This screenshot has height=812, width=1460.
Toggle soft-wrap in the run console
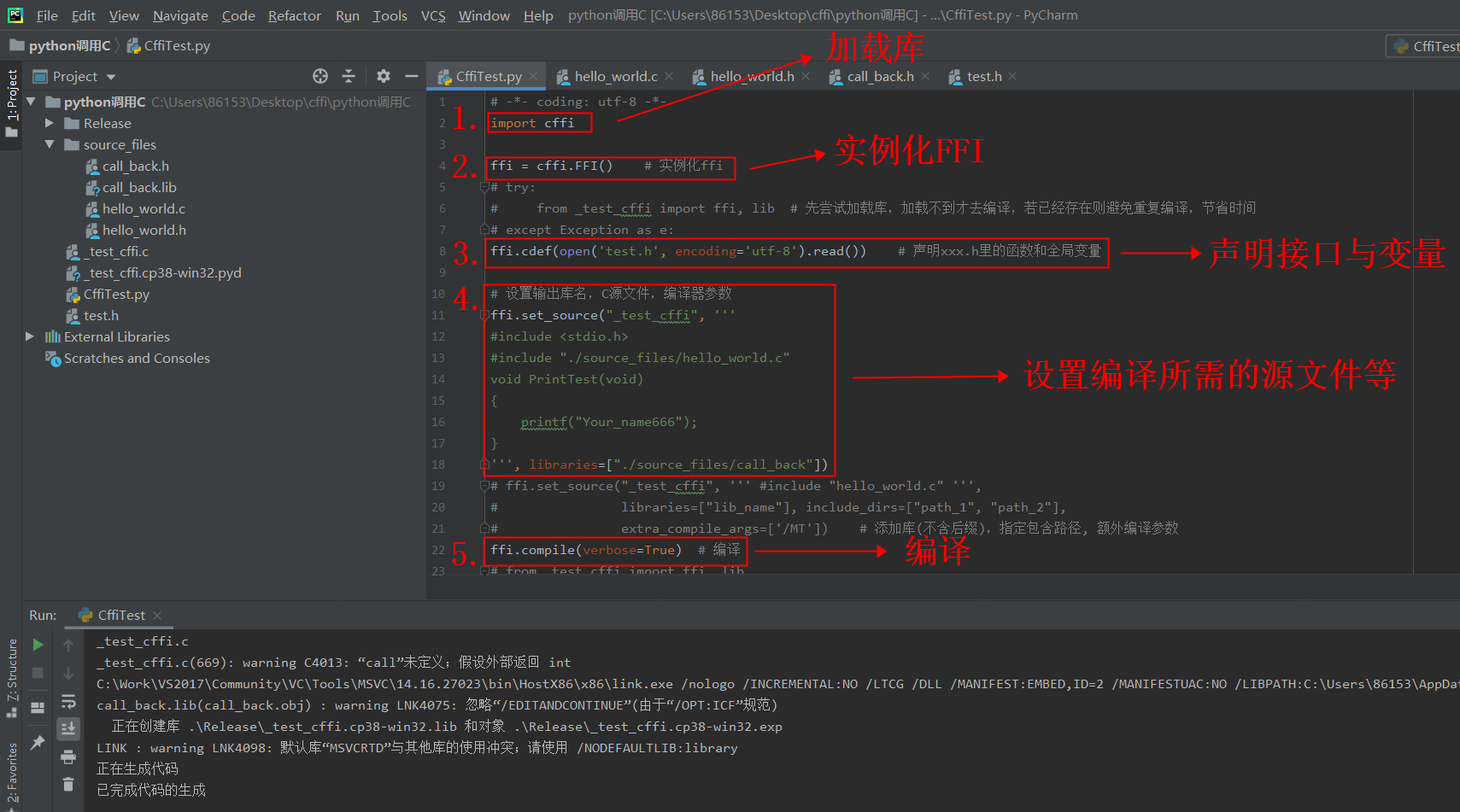[x=68, y=702]
